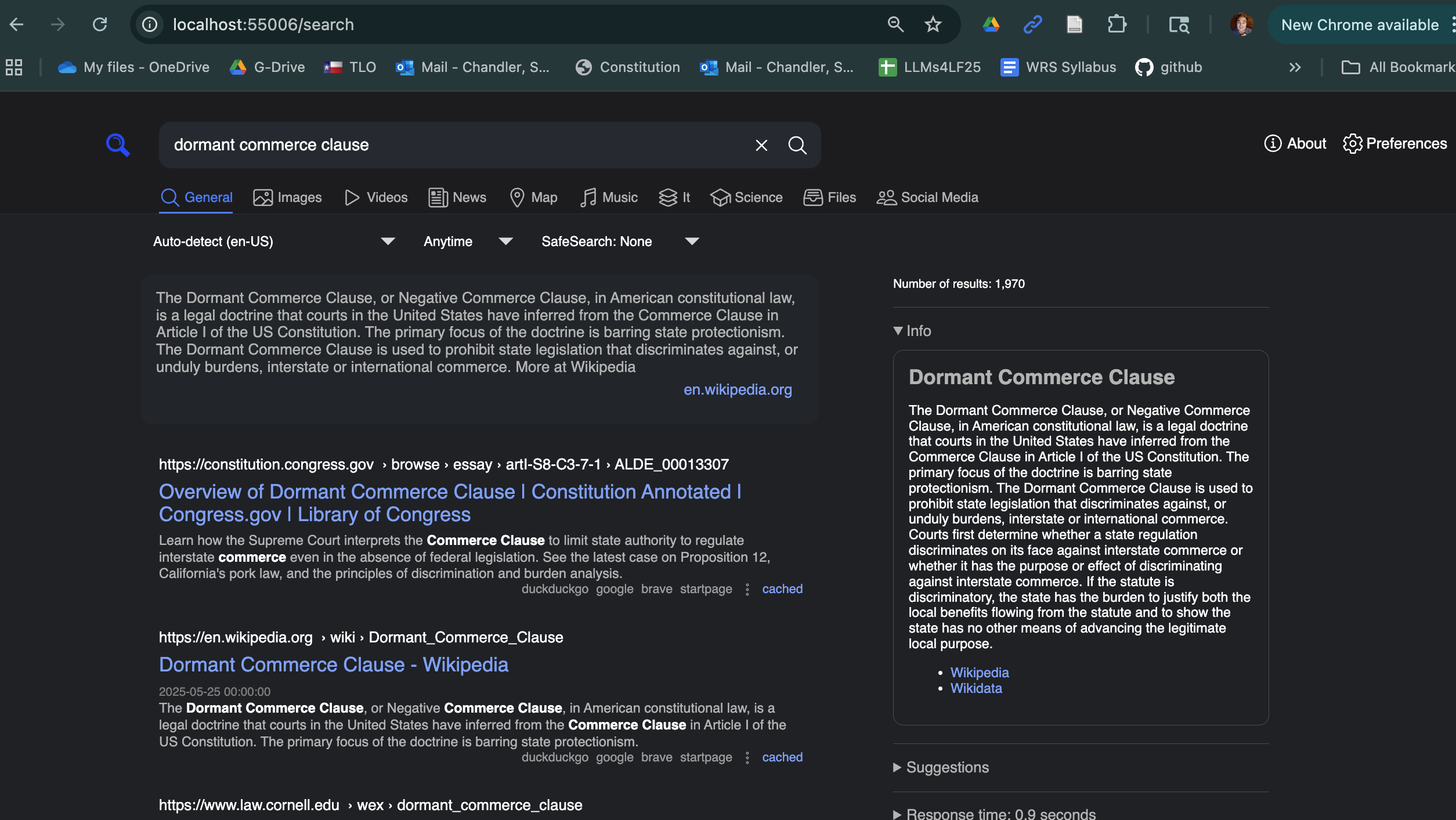Click inside the search query field
Screen dimensions: 1456x820
(453, 145)
